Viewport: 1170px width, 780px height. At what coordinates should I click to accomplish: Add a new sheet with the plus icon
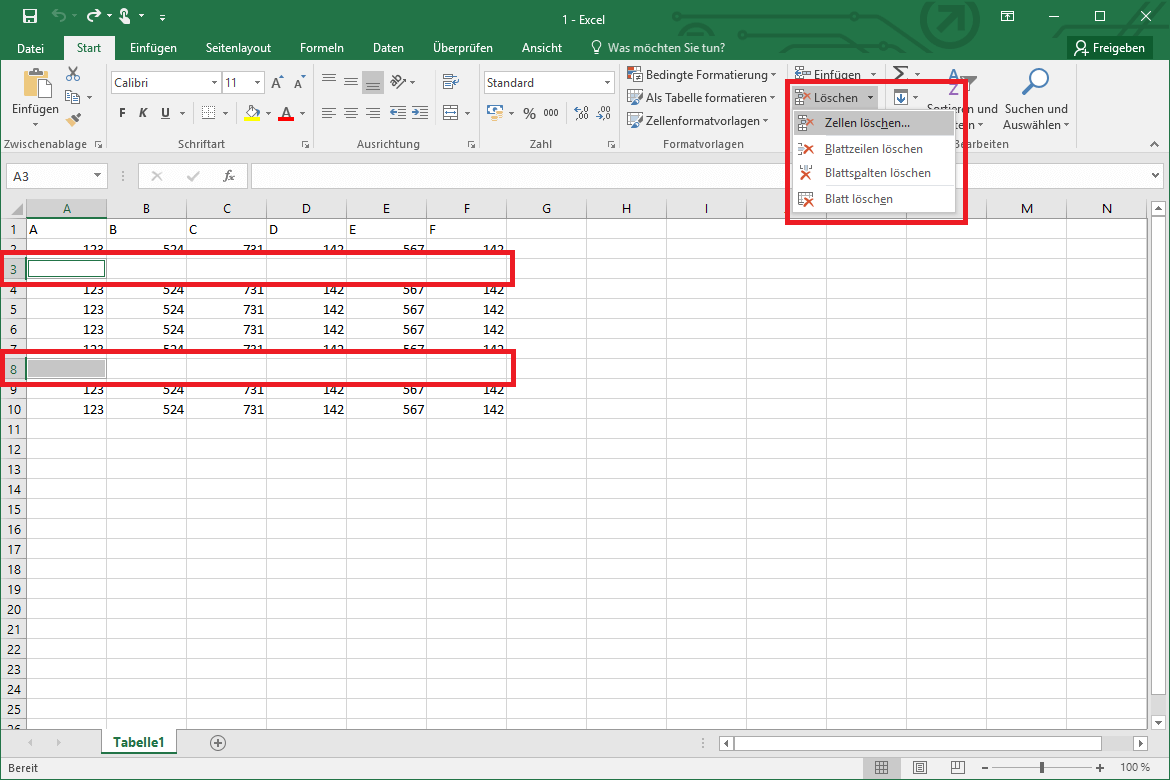tap(218, 742)
